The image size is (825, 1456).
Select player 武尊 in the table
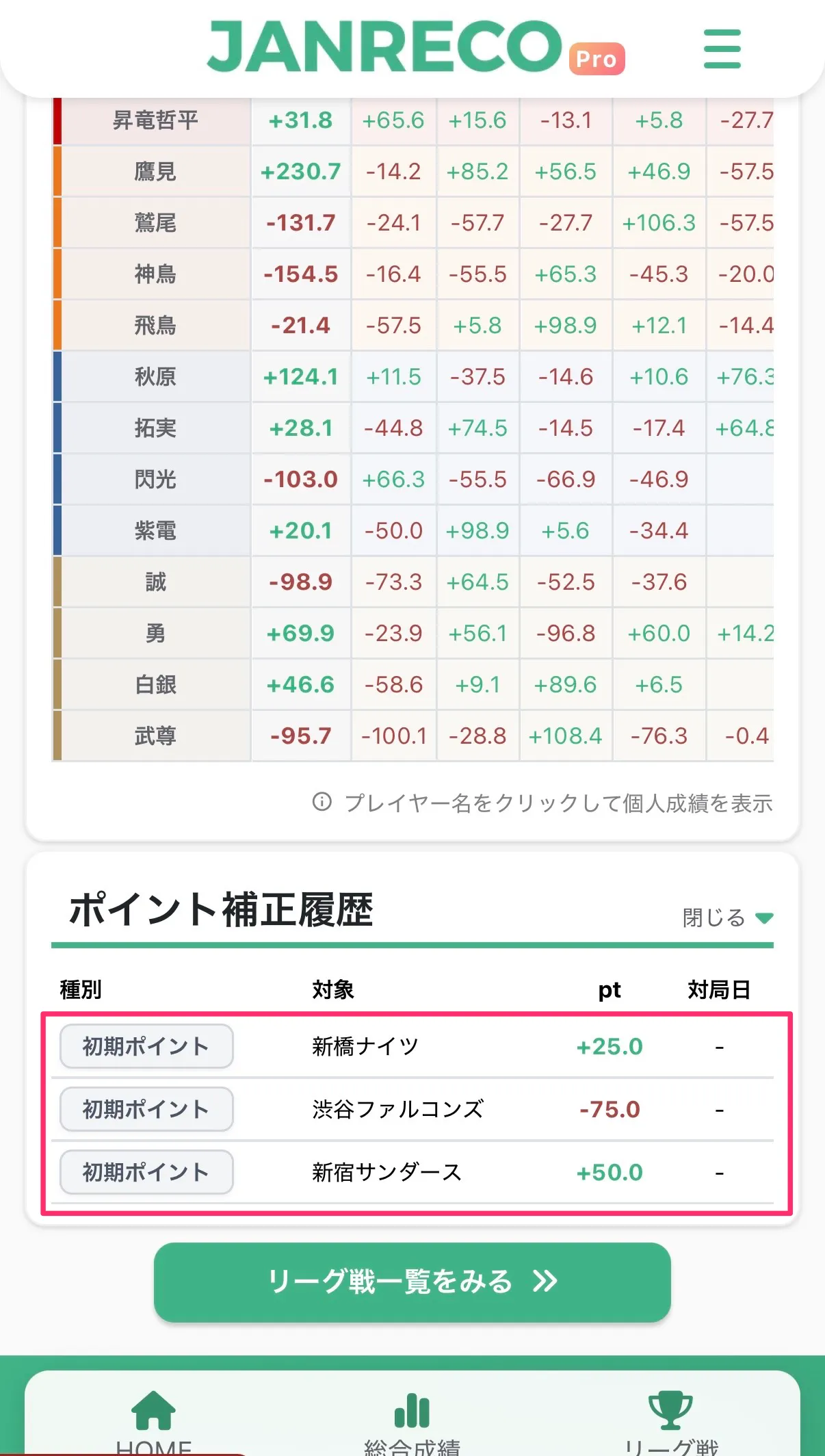pos(154,736)
